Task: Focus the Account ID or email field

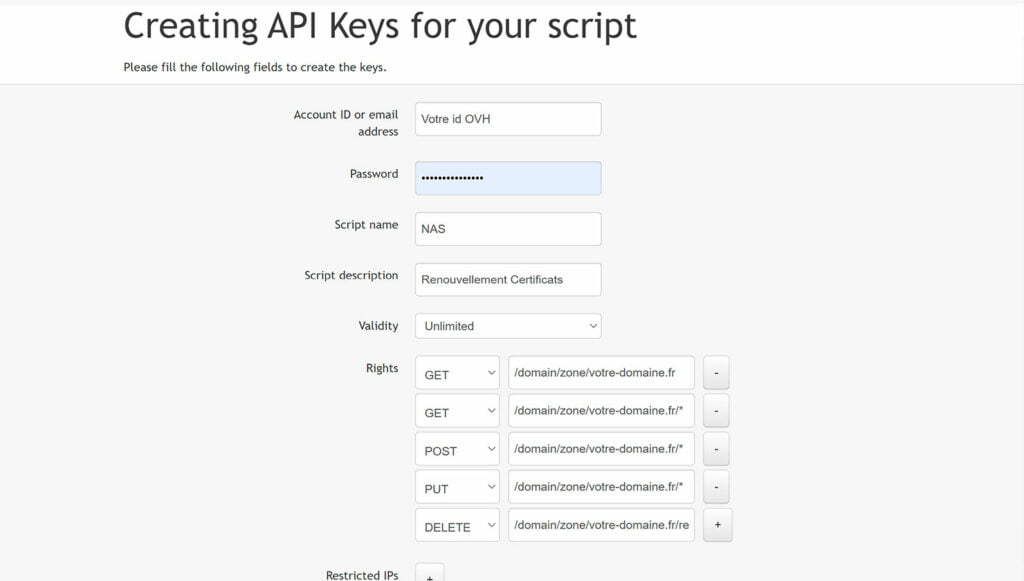Action: (x=508, y=119)
